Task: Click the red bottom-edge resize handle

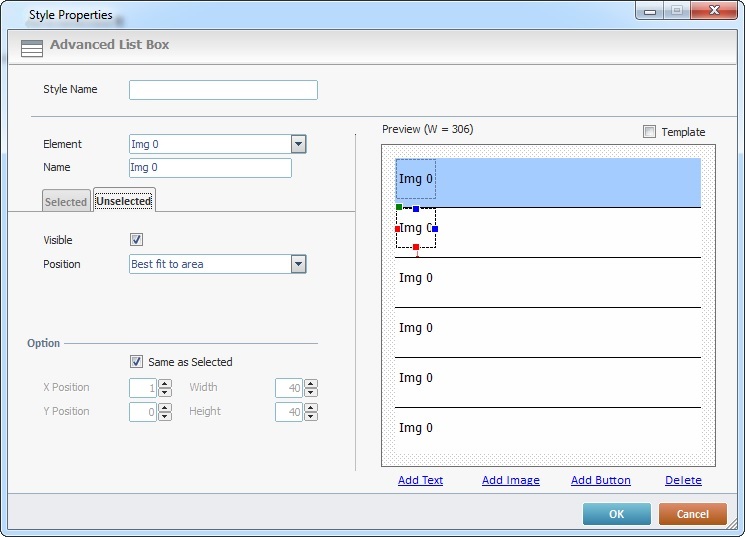Action: [416, 247]
